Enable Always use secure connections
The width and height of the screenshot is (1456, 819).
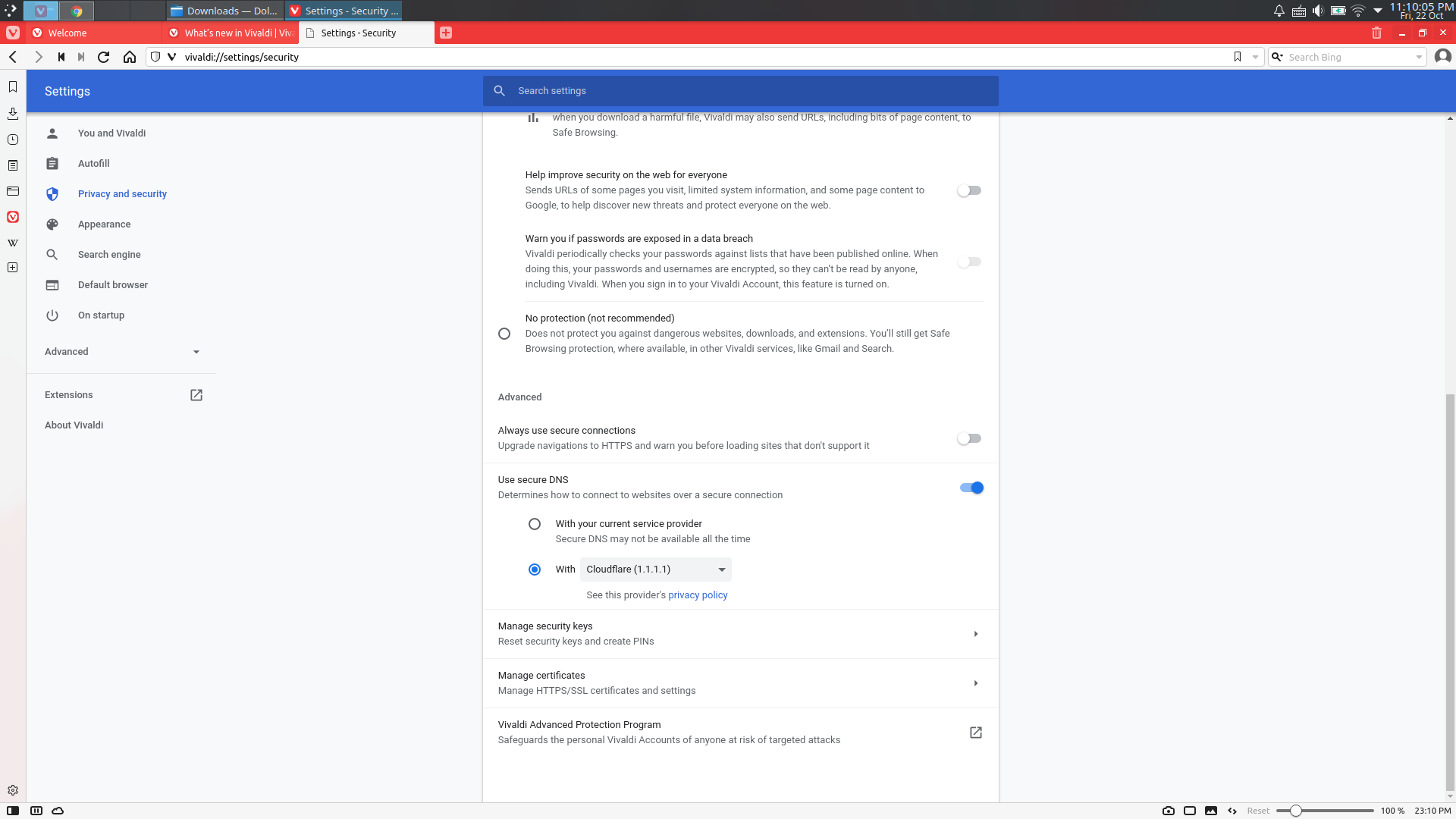click(x=969, y=438)
